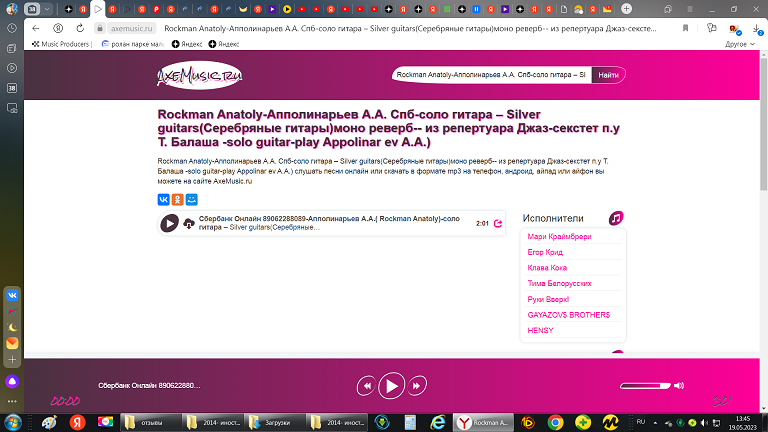Open VK in browser sidebar
The width and height of the screenshot is (768, 432).
pos(12,295)
